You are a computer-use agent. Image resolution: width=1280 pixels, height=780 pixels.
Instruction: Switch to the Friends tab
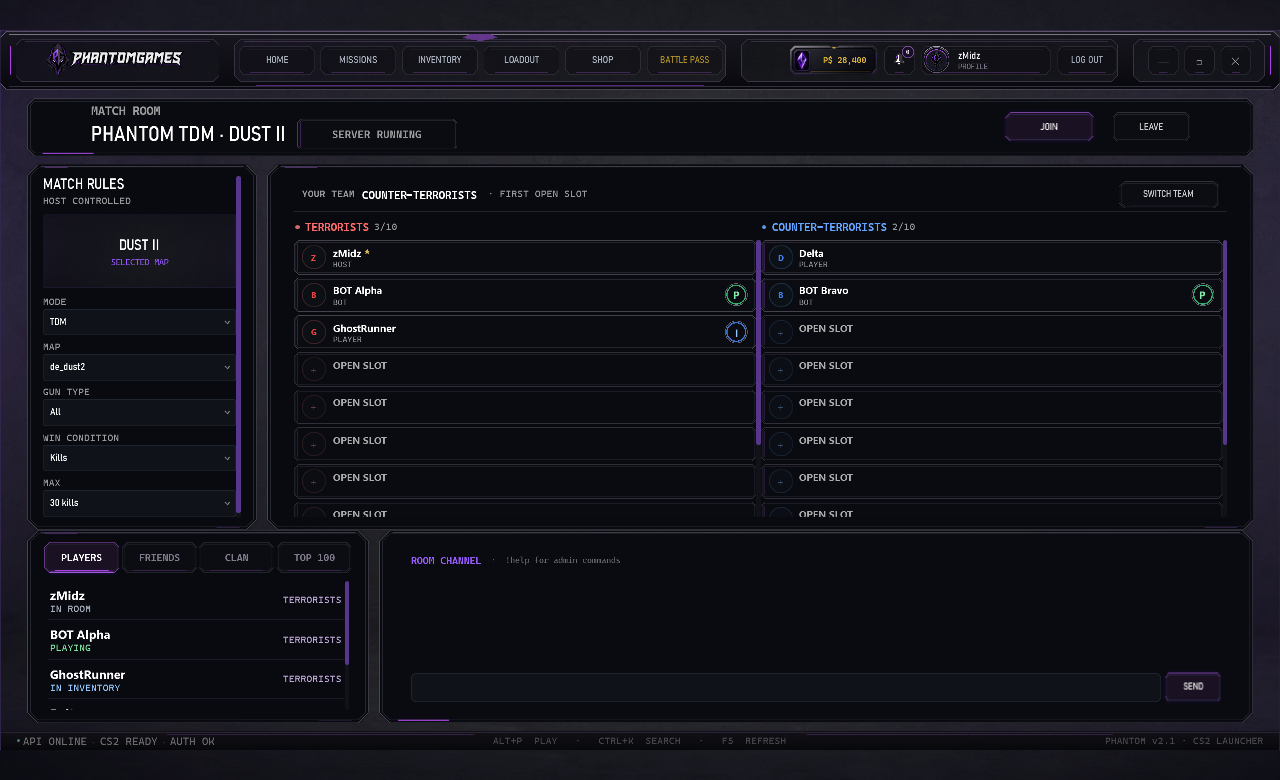160,557
